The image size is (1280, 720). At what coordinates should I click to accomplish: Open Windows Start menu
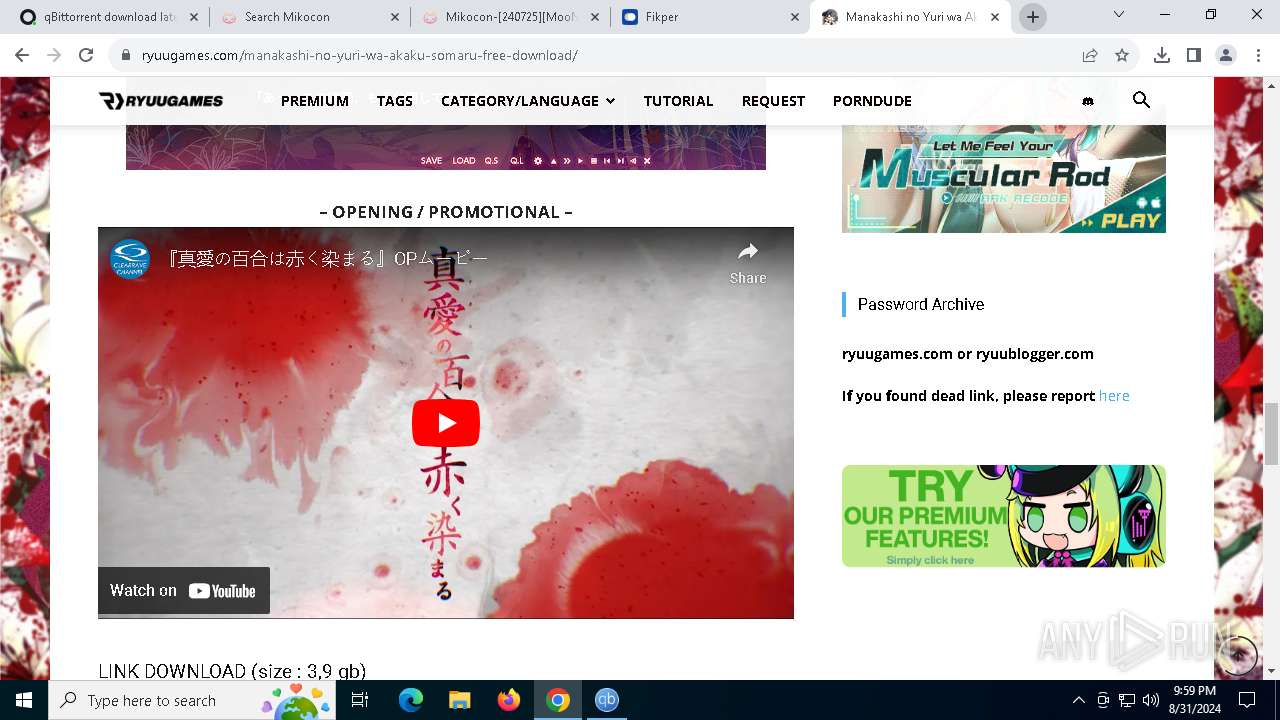coord(24,700)
